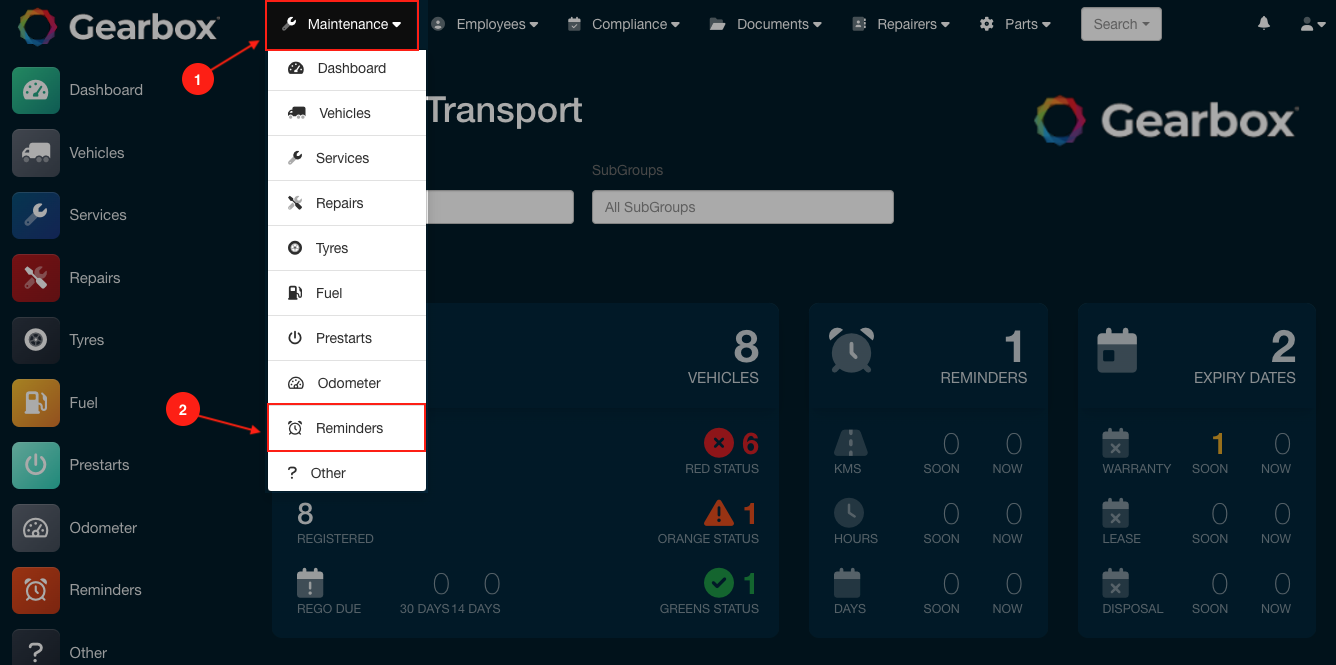Screen dimensions: 1336x665
Task: Click the 6 RED STATUS figure
Action: (750, 442)
